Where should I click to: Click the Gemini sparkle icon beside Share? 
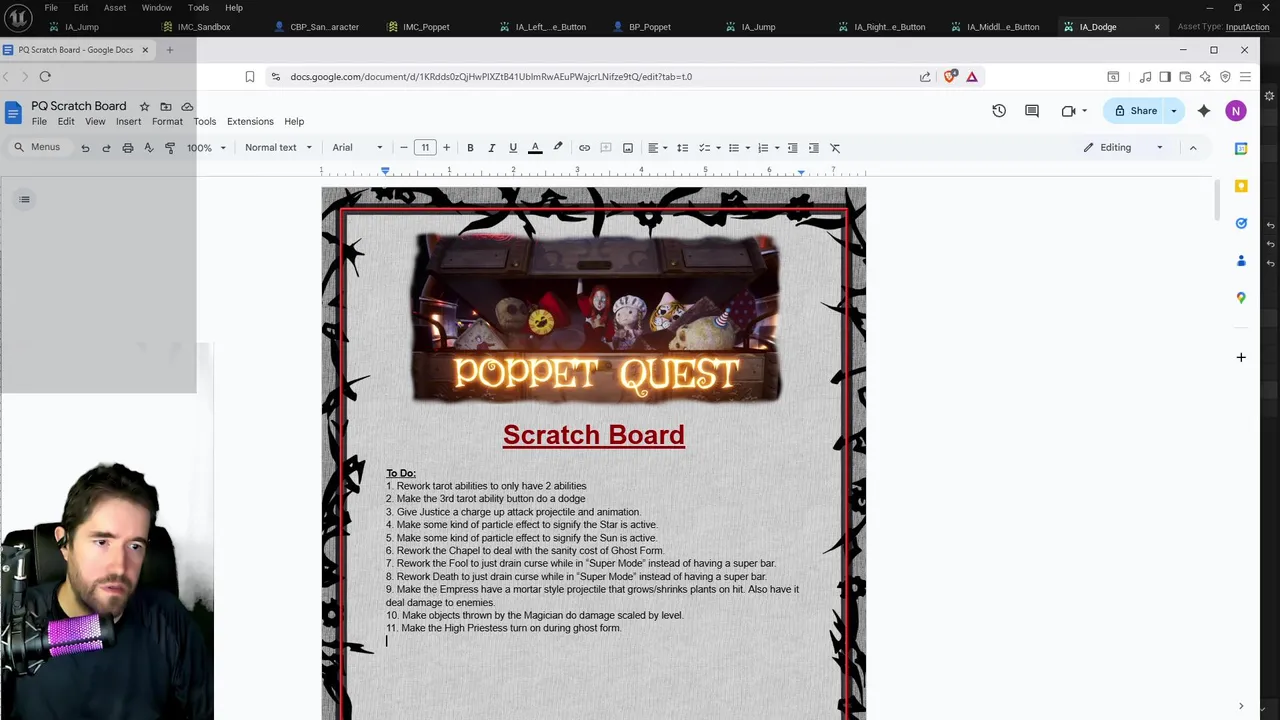[x=1204, y=111]
